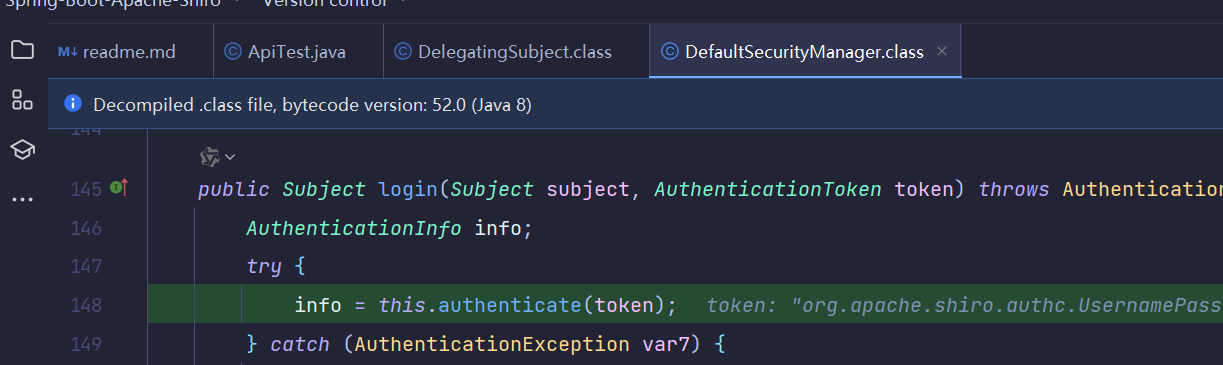
Task: Click the AI inlay hint icon
Action: (x=210, y=156)
